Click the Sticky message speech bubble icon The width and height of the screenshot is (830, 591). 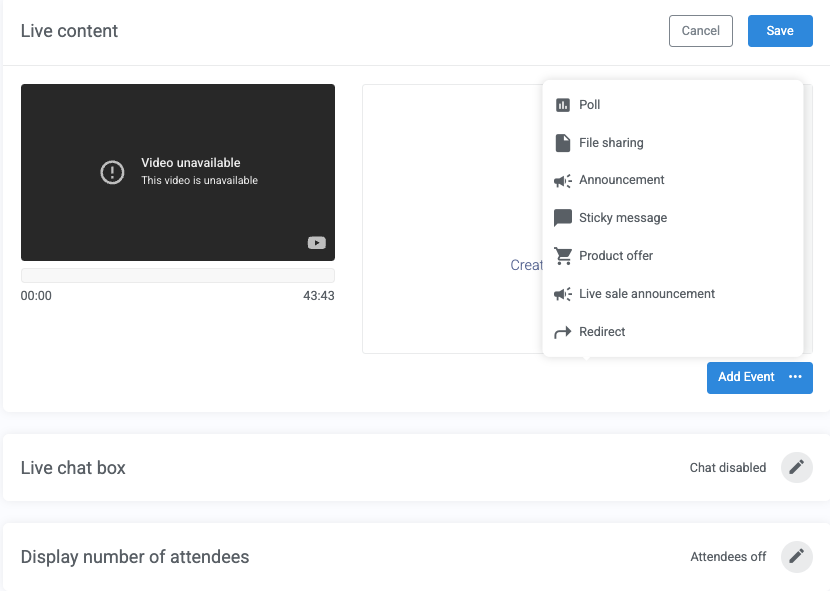click(x=563, y=217)
